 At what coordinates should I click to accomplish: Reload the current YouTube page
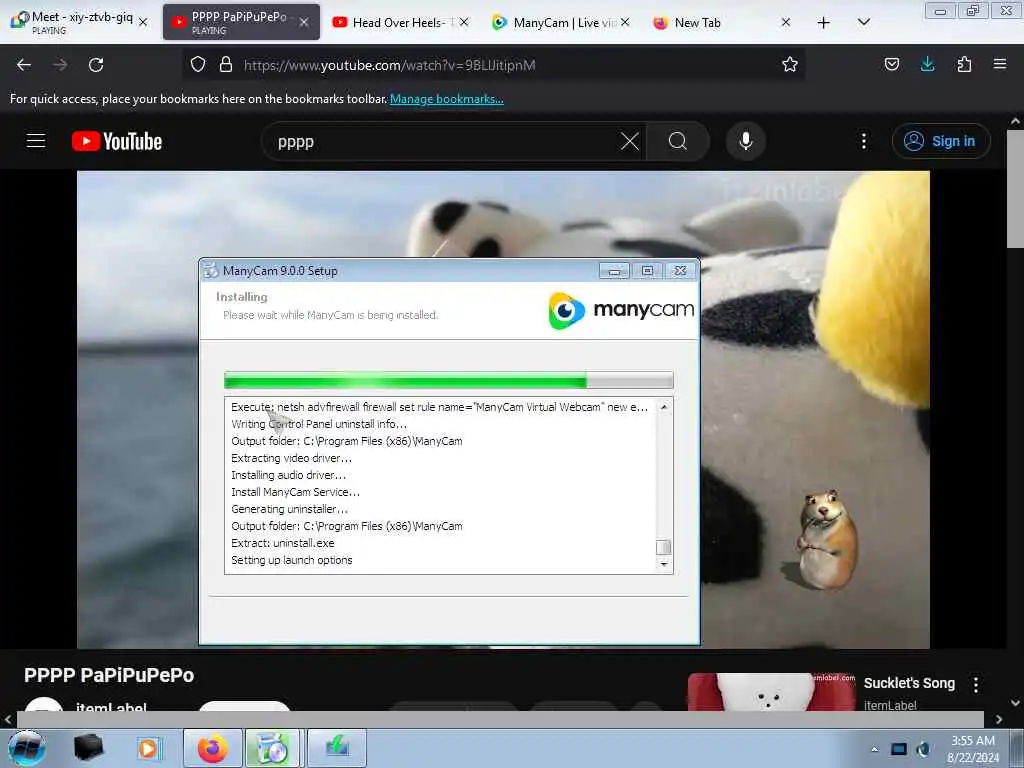tap(96, 65)
